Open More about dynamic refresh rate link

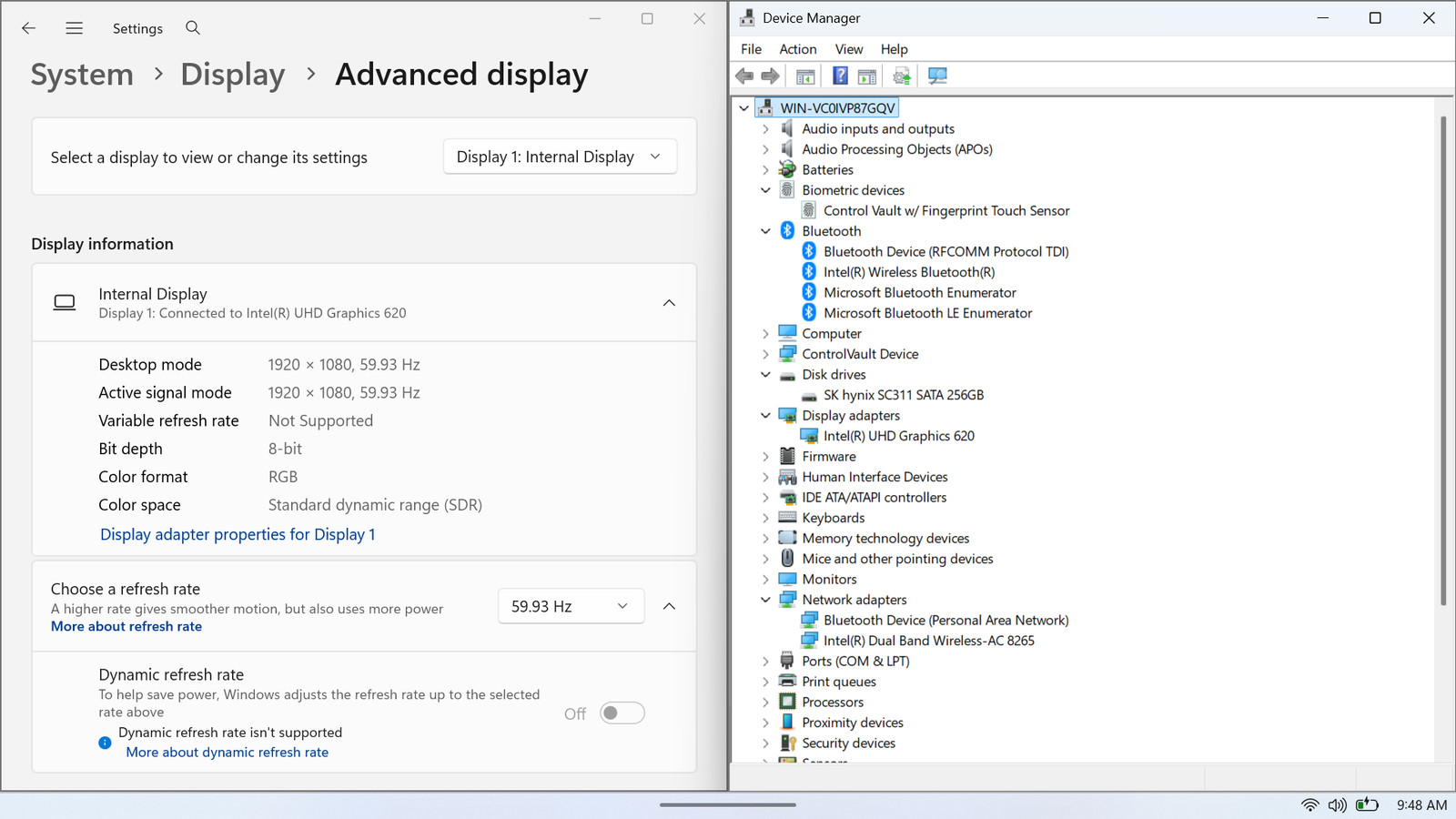[227, 753]
